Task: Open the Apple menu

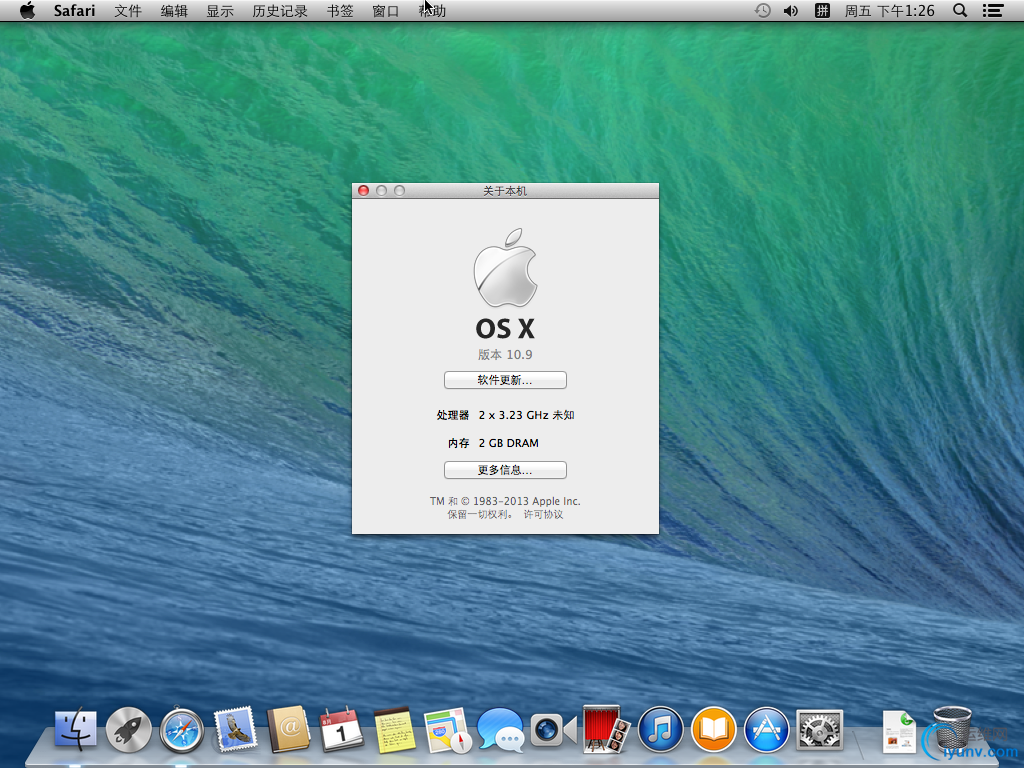Action: click(27, 10)
